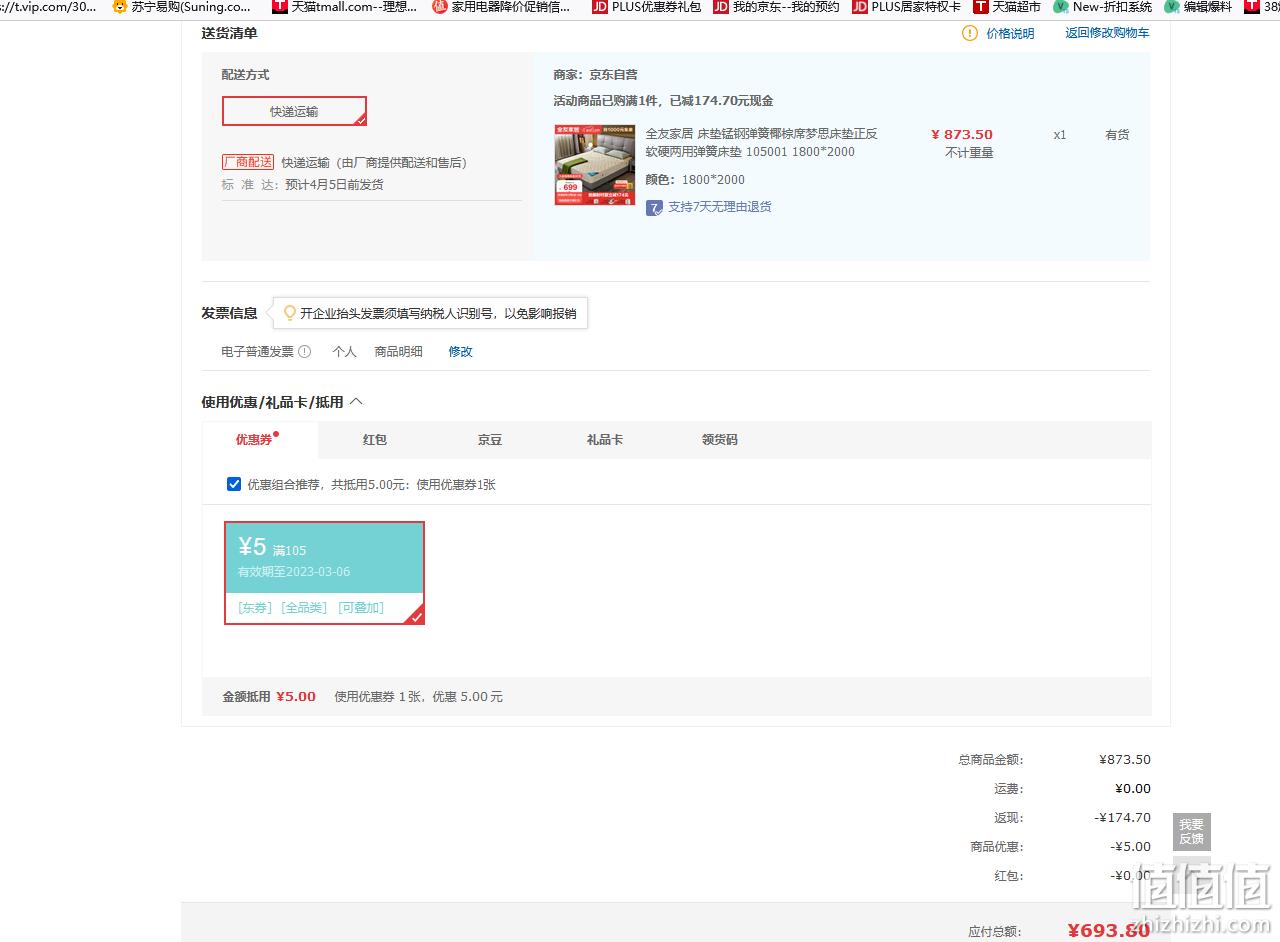Click the 7-day return badge icon
Screen dimensions: 1280x942
coord(654,207)
